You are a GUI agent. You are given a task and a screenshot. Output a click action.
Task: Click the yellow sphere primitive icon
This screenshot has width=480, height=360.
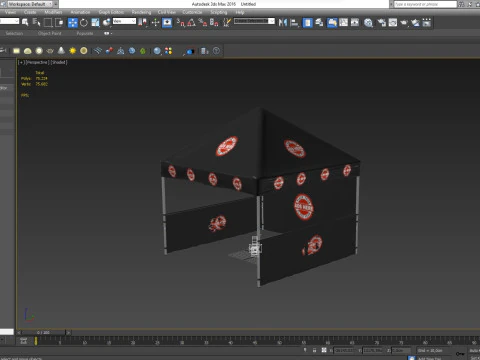pyautogui.click(x=84, y=51)
